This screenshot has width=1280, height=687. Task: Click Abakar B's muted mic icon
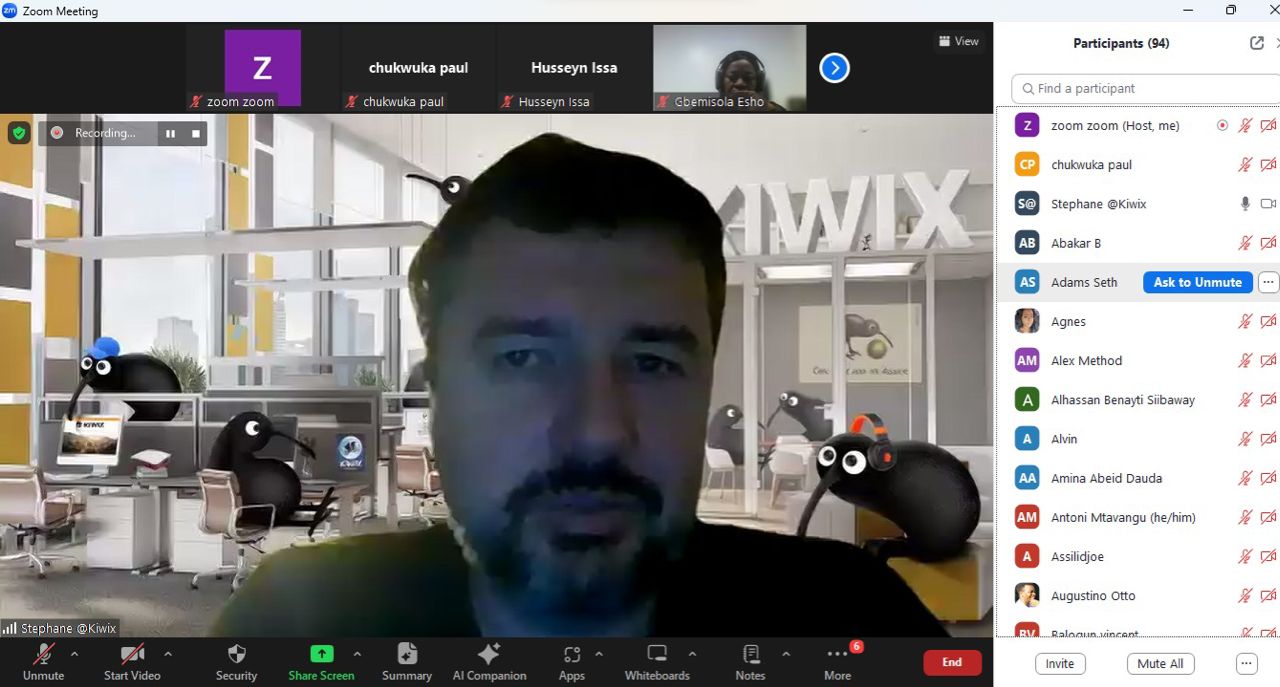[1245, 243]
